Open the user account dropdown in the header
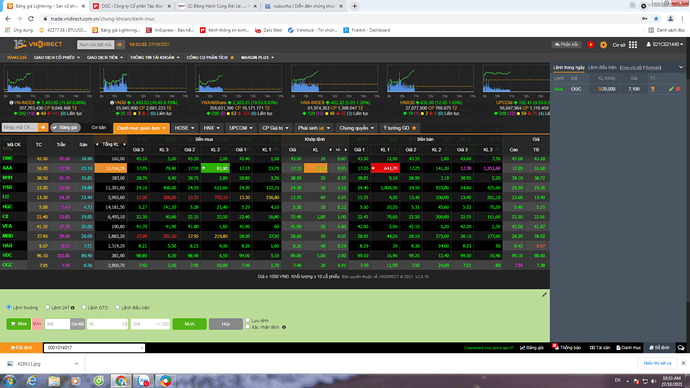690x388 pixels. 664,44
